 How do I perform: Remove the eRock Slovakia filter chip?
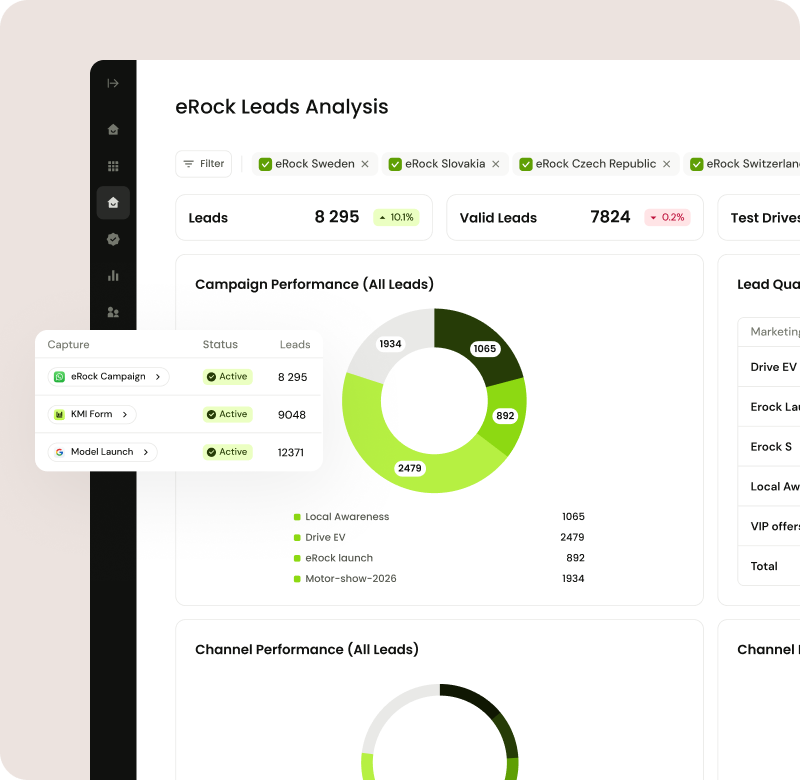pyautogui.click(x=495, y=164)
